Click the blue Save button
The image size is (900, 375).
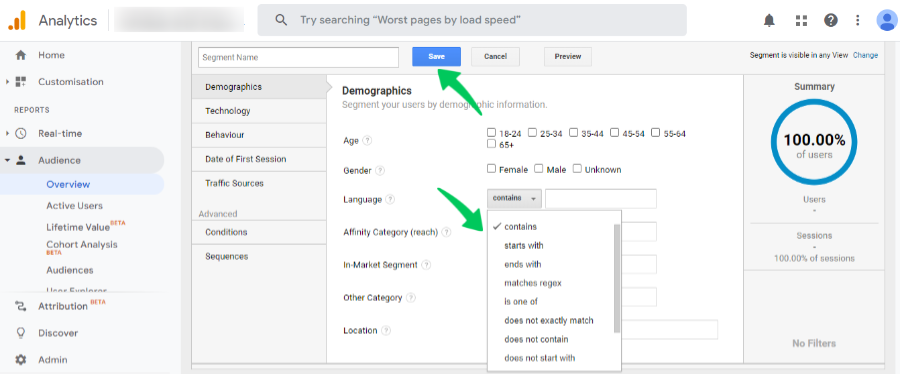pyautogui.click(x=436, y=56)
